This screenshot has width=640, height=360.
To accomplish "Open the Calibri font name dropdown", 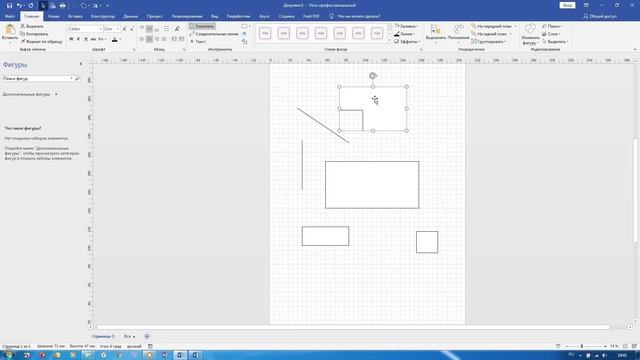I will click(x=100, y=29).
